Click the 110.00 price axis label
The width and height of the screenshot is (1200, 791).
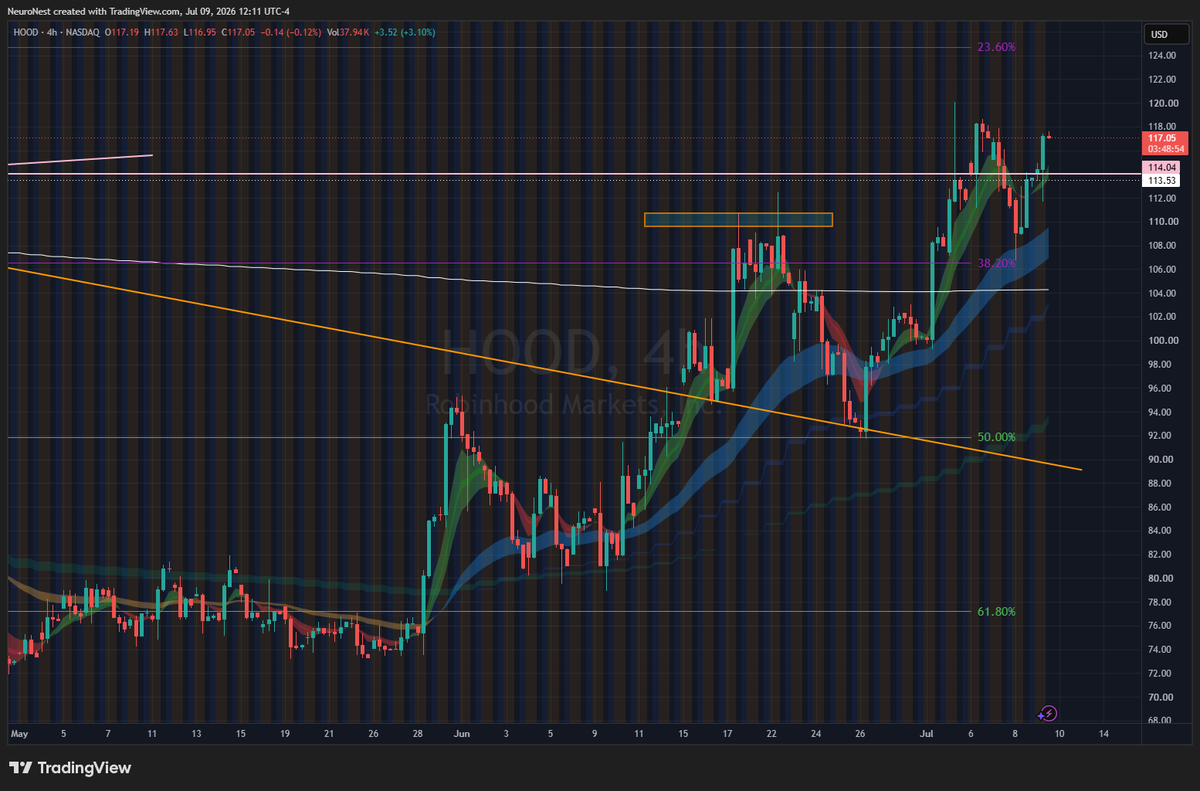1161,222
